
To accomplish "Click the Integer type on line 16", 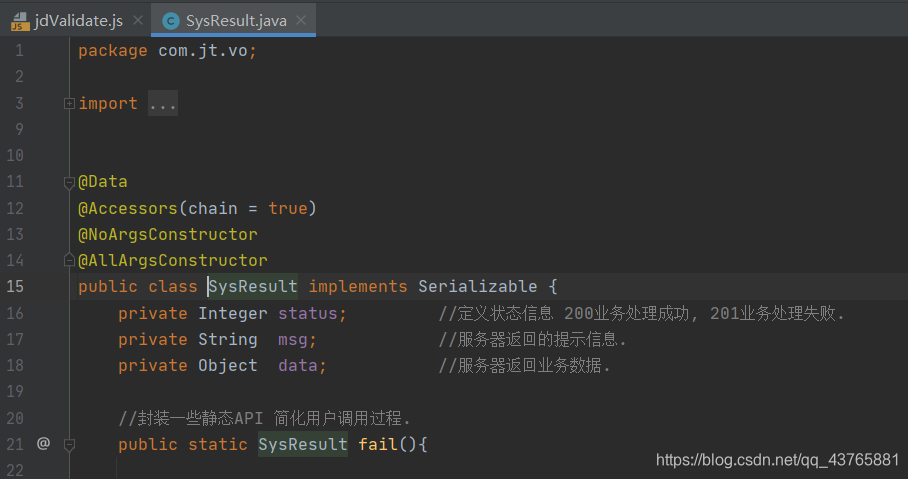I will point(233,313).
